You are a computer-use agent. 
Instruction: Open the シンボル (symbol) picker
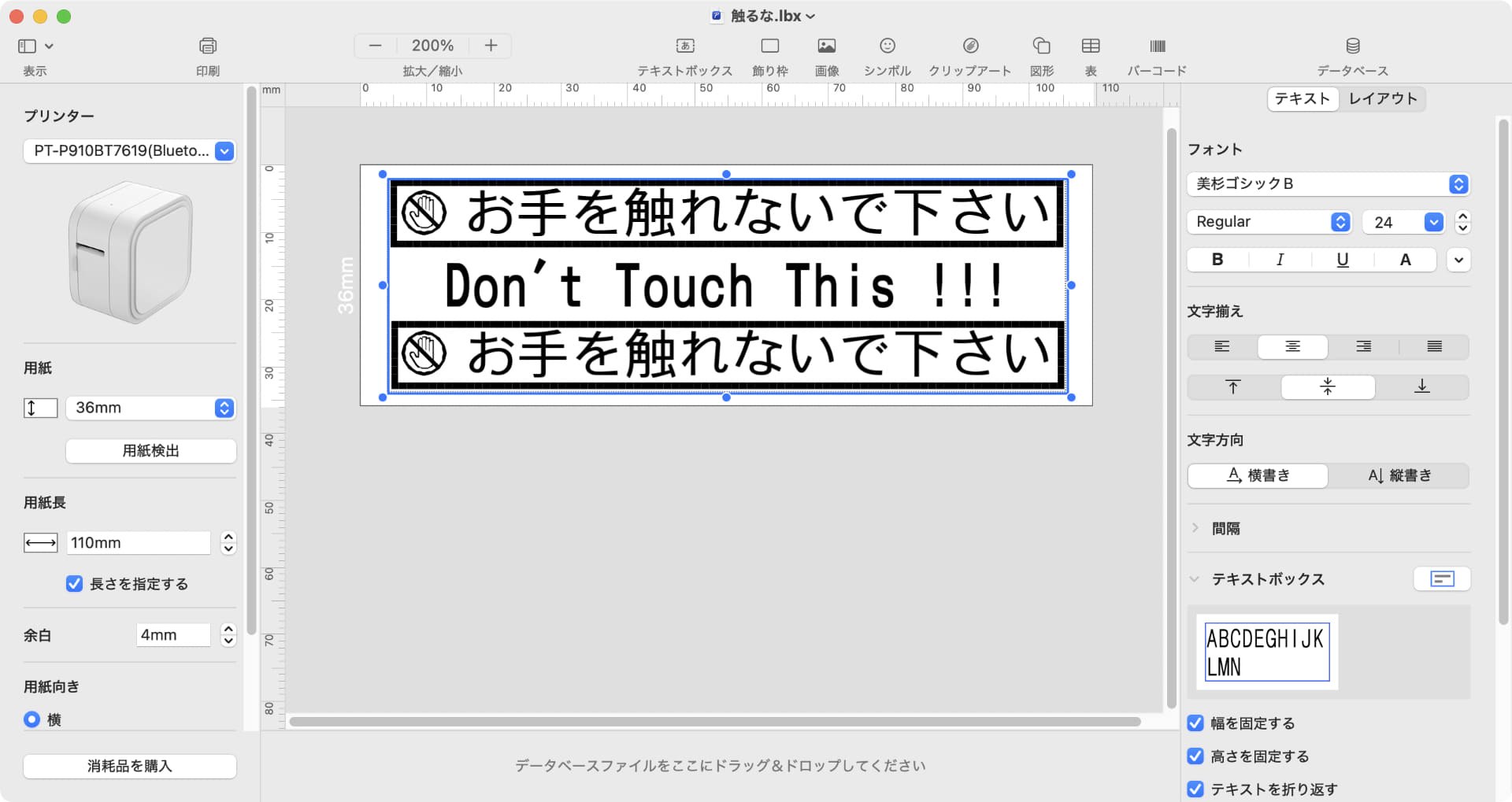click(x=885, y=47)
